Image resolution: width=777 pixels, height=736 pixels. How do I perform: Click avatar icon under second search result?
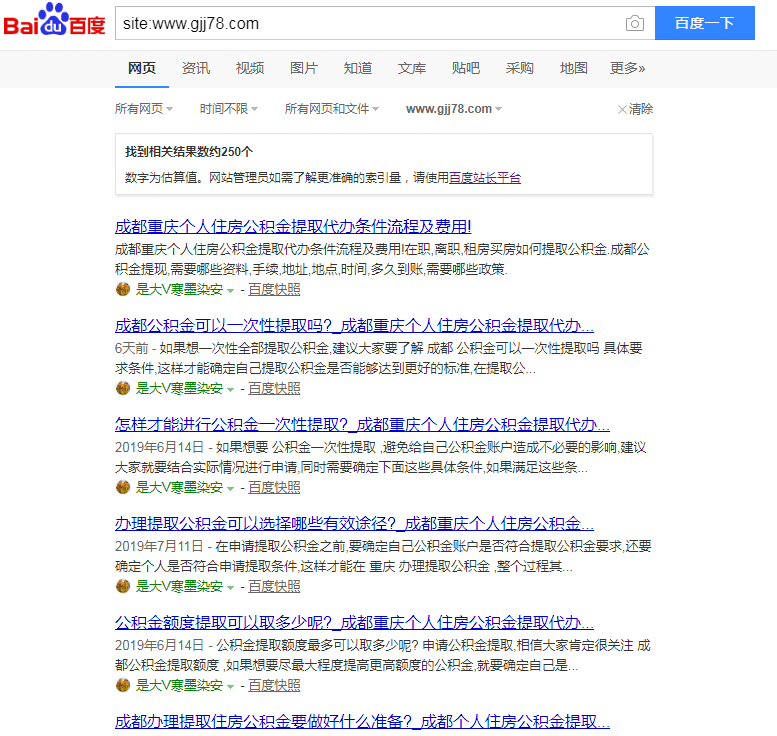pyautogui.click(x=122, y=388)
